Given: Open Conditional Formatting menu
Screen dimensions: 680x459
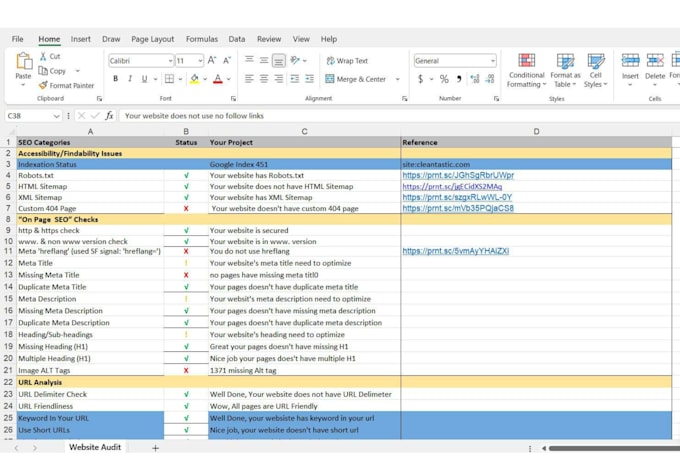Looking at the screenshot, I should click(526, 71).
